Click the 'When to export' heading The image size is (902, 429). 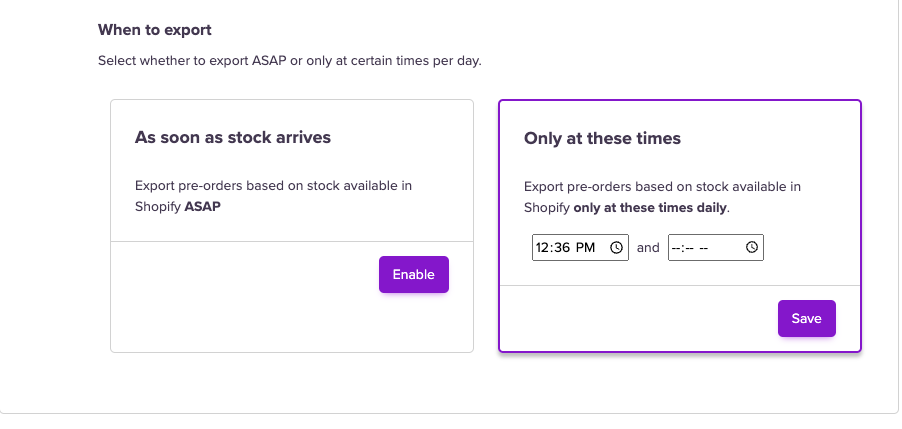click(154, 30)
